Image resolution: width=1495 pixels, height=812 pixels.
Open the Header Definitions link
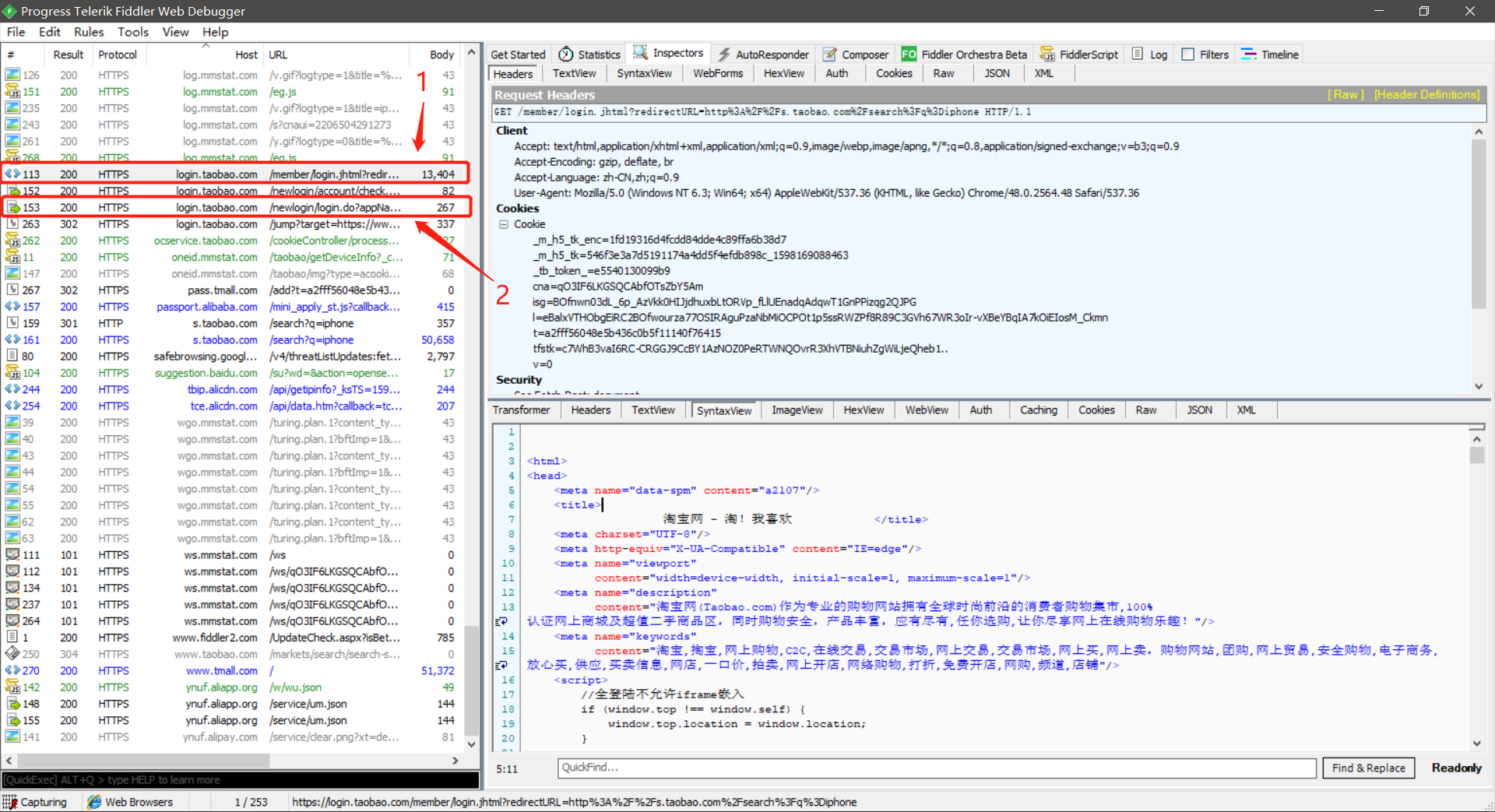[x=1426, y=94]
